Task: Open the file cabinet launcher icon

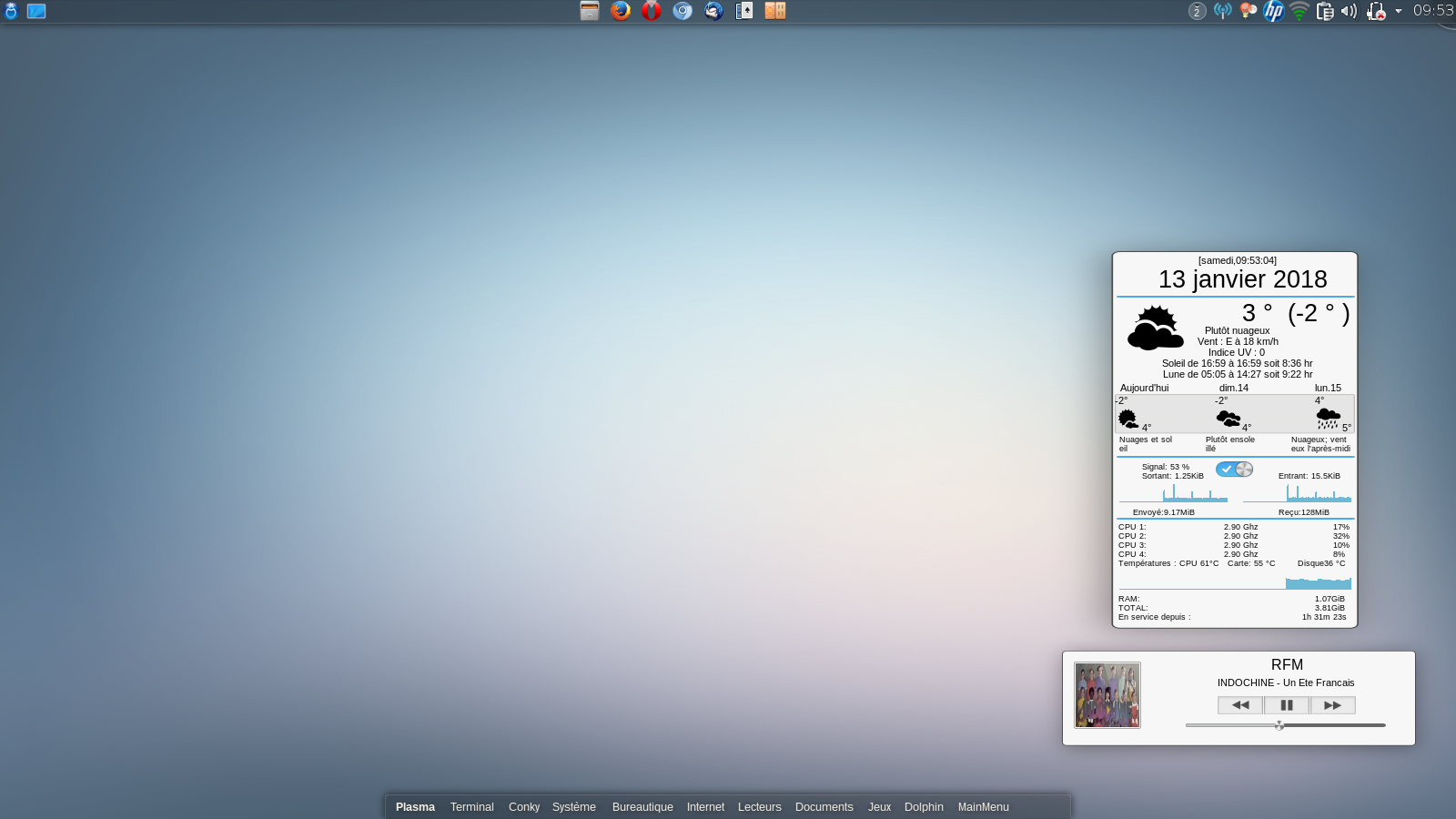Action: point(590,11)
